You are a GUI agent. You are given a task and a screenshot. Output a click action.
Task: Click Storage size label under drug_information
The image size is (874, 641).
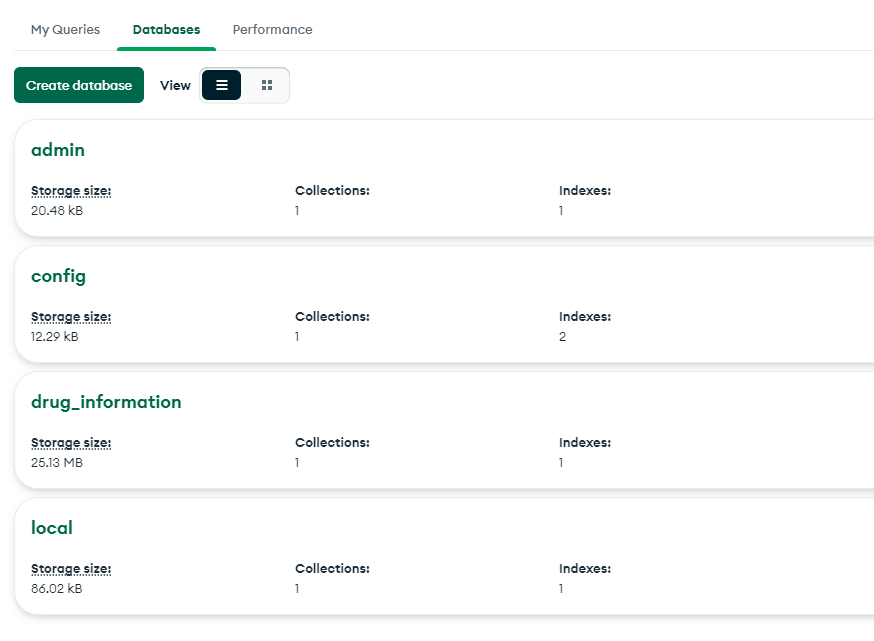(x=71, y=442)
